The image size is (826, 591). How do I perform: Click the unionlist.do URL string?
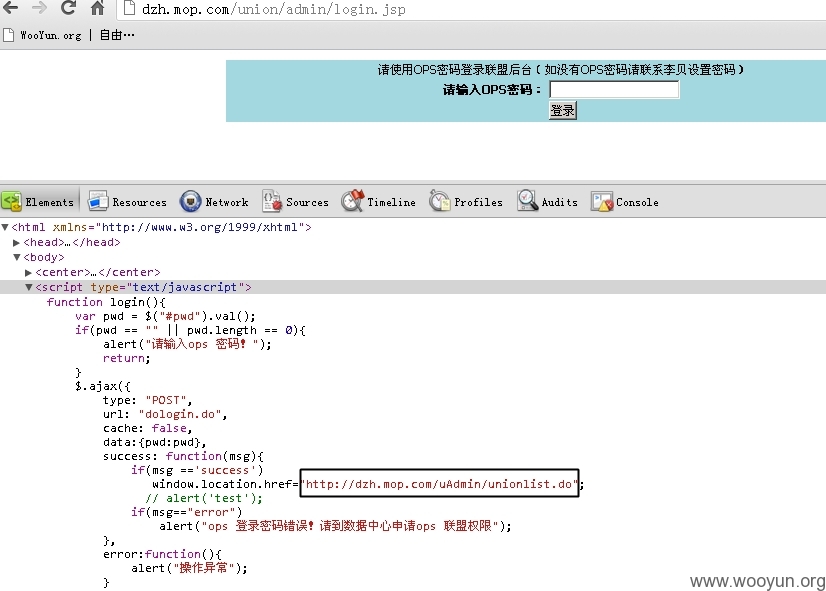(x=439, y=484)
